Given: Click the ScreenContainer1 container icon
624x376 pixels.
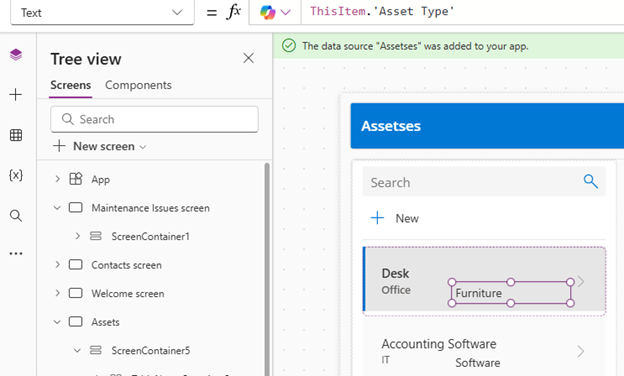Looking at the screenshot, I should (96, 236).
